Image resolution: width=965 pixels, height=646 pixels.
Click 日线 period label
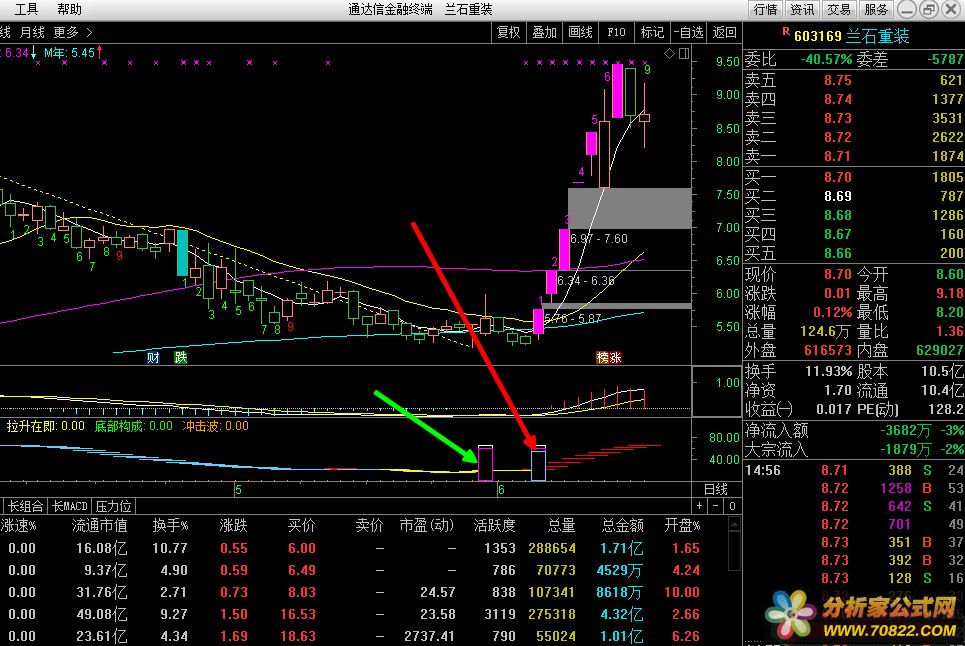click(716, 489)
